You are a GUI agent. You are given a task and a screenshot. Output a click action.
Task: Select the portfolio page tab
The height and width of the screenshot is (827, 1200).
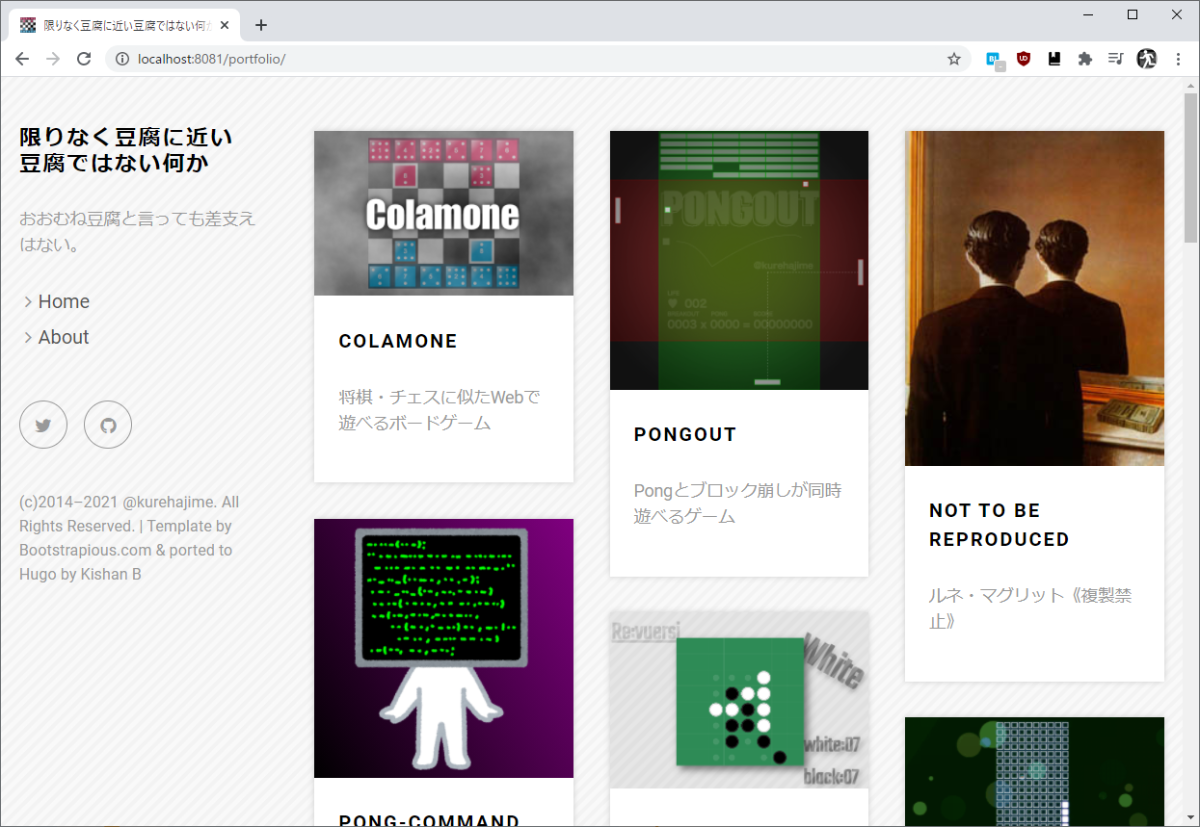pos(123,25)
